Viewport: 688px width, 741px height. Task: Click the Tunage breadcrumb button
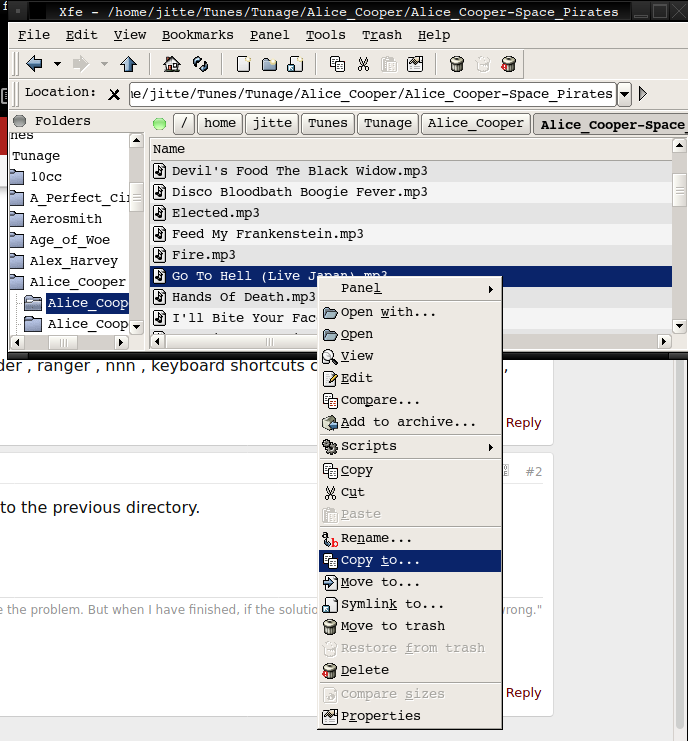[387, 123]
